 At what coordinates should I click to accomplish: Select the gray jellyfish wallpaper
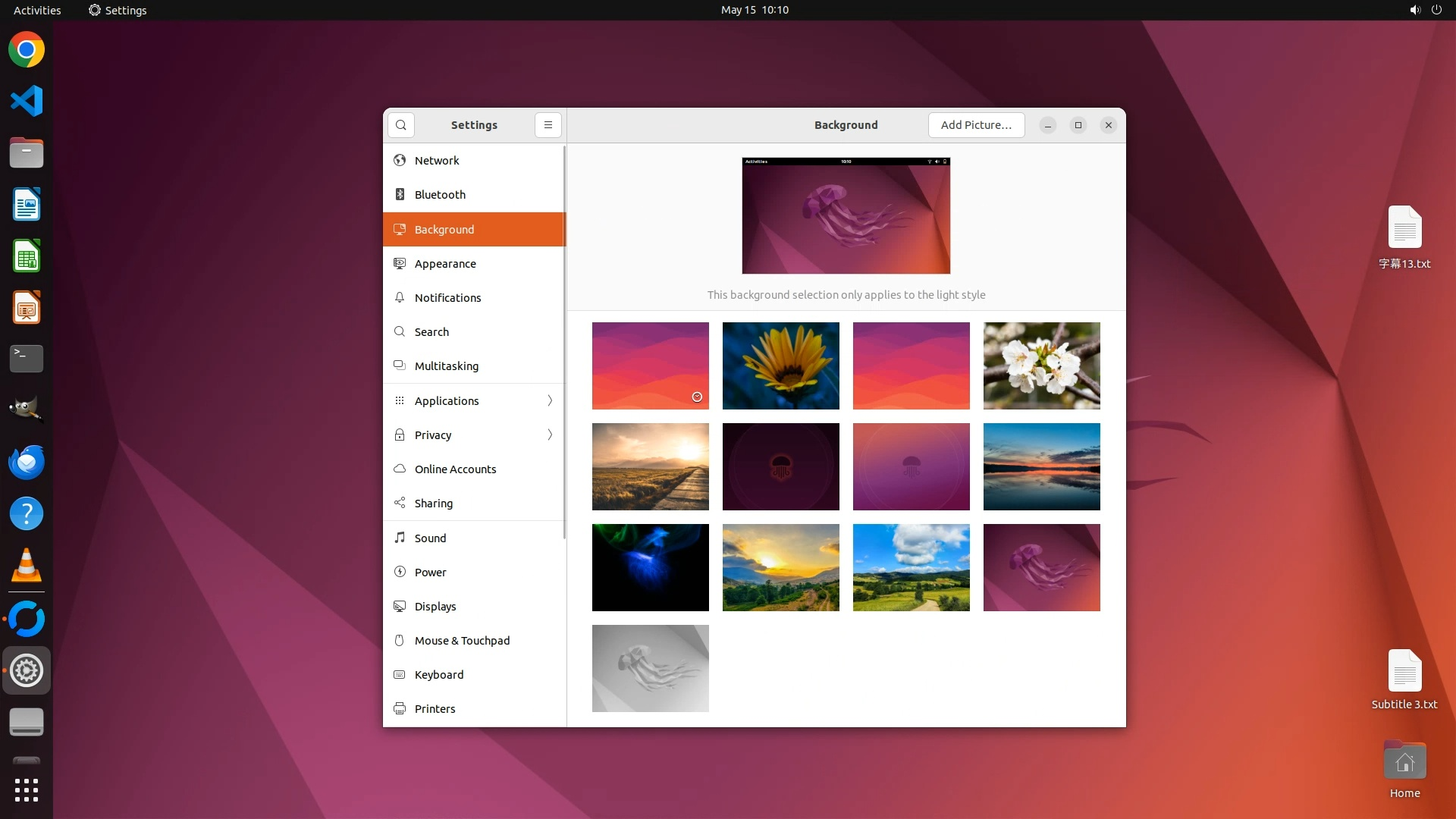(x=650, y=668)
